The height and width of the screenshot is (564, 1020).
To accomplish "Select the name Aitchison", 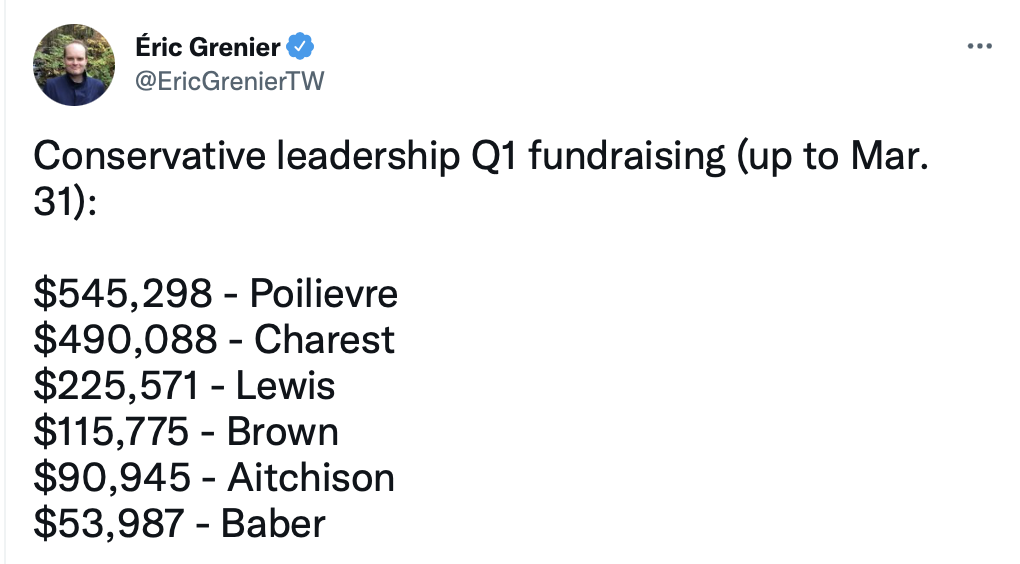I will tap(311, 478).
